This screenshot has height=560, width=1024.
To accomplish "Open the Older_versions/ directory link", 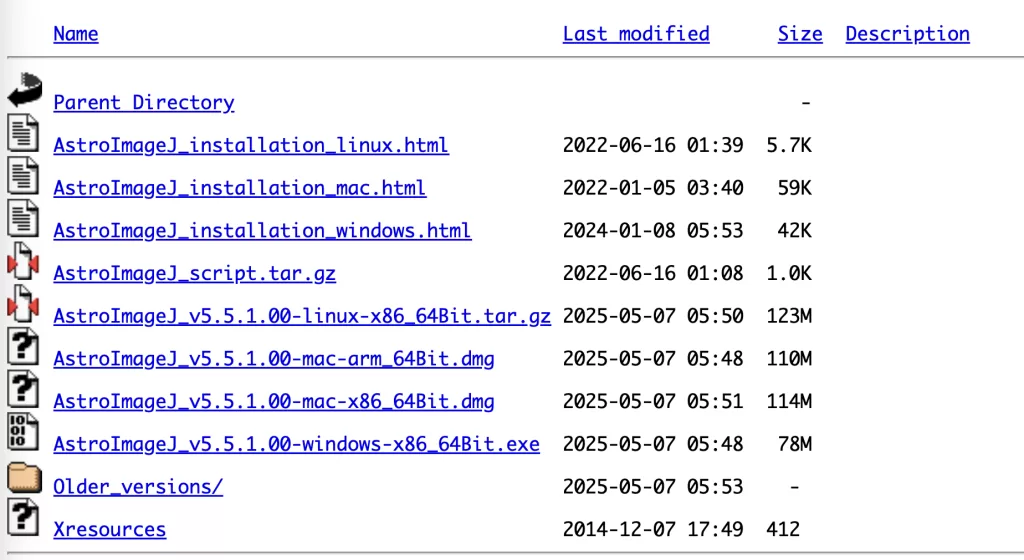I will [138, 487].
